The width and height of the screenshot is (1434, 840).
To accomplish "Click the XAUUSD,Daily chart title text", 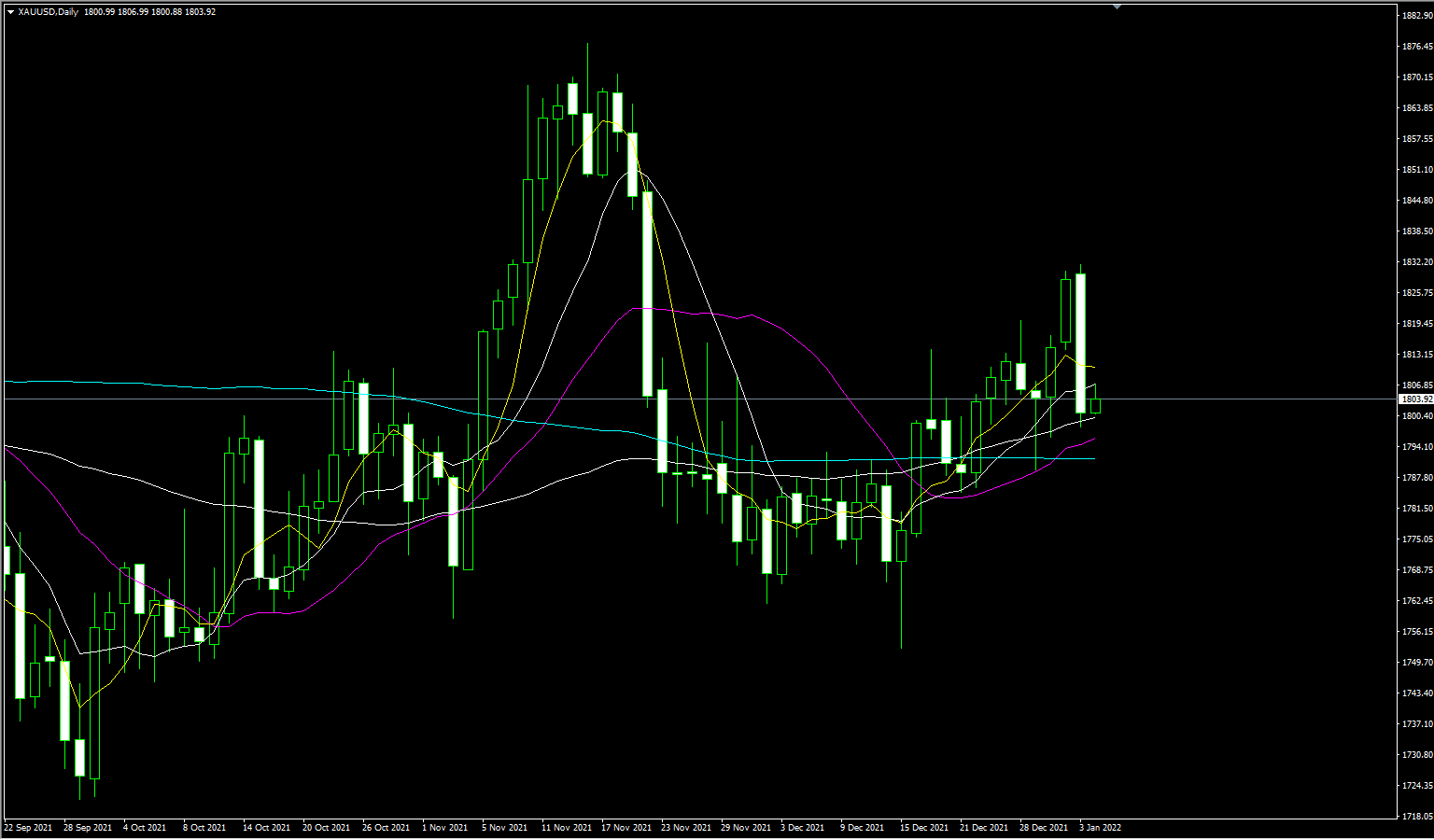I will 48,12.
